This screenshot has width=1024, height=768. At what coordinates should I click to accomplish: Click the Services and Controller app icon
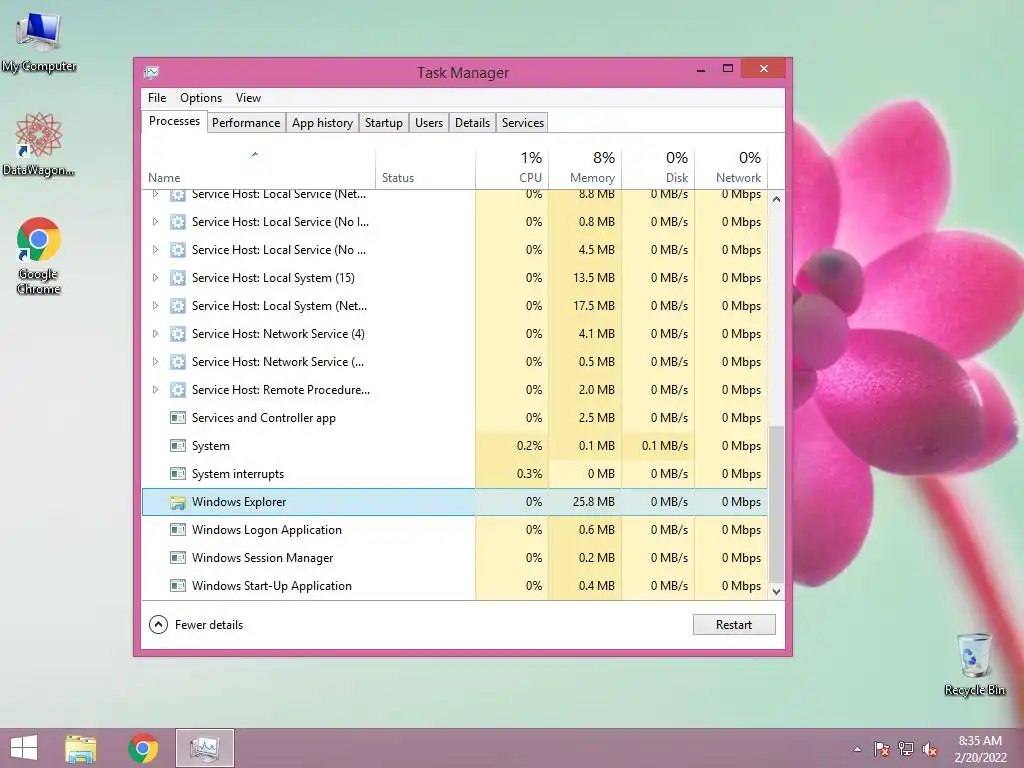click(x=178, y=418)
